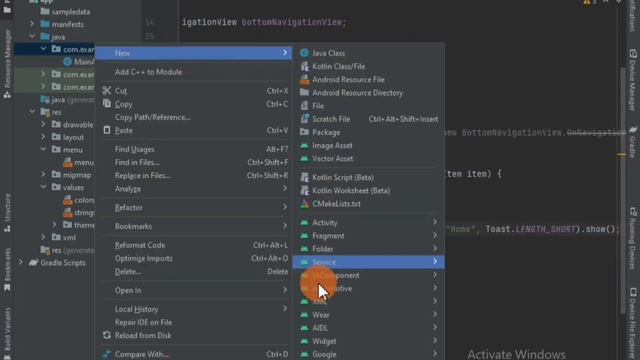
Task: Open the Gradle tool window
Action: tap(633, 142)
